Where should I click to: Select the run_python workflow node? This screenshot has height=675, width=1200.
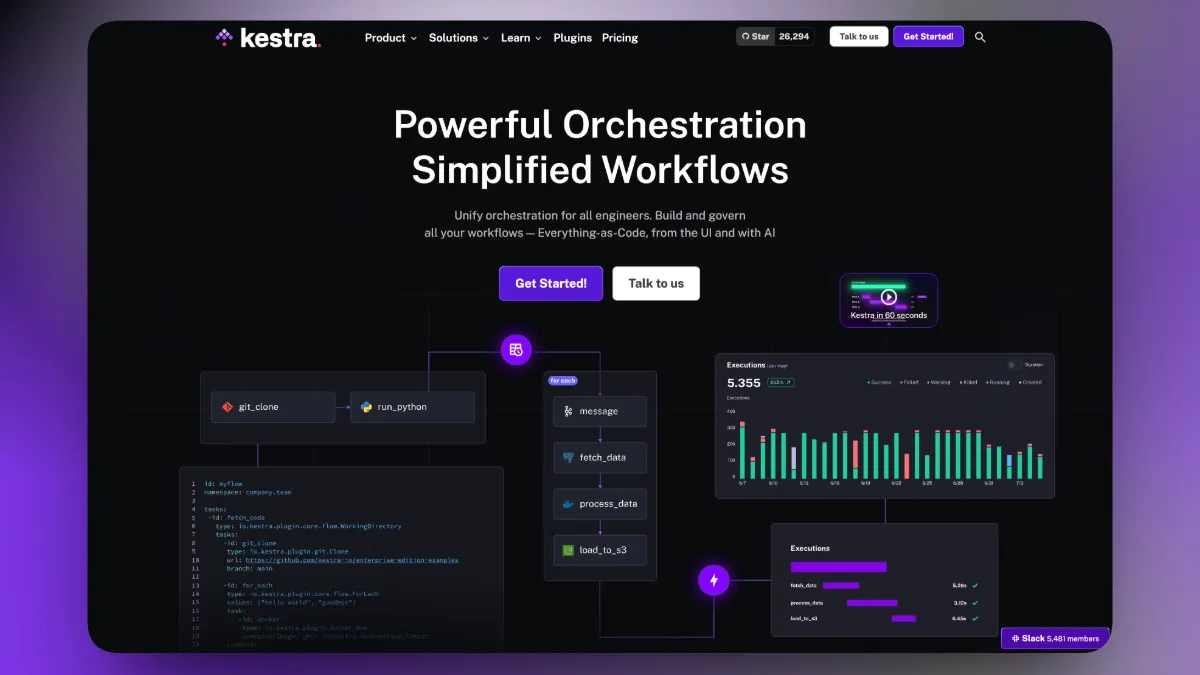(412, 407)
